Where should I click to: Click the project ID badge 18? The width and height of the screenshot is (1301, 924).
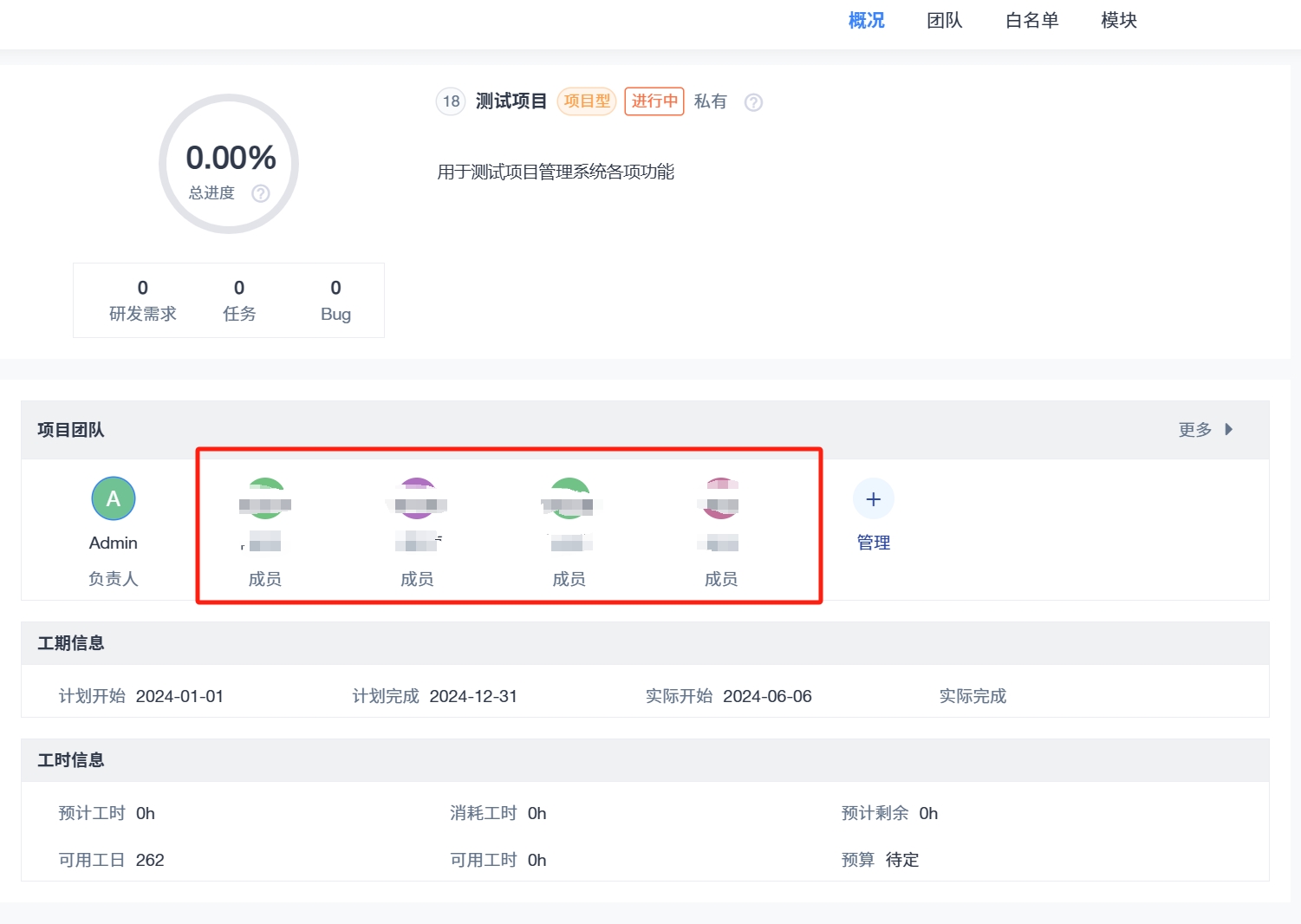451,101
